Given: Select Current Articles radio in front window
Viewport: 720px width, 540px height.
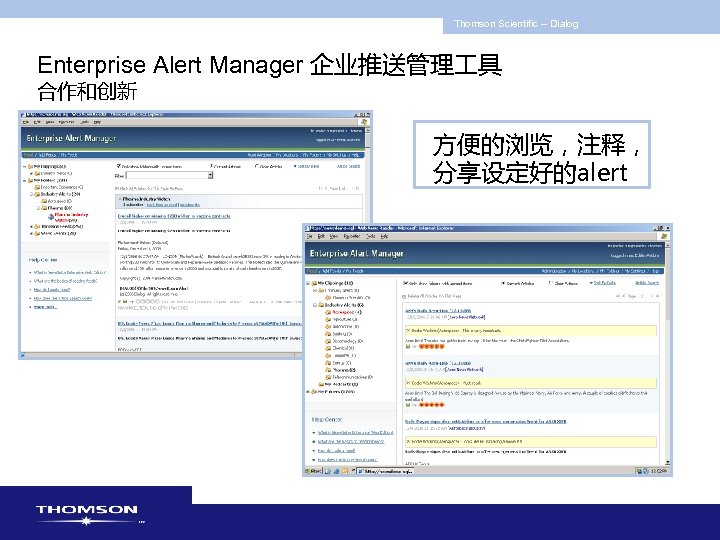Looking at the screenshot, I should pyautogui.click(x=503, y=283).
